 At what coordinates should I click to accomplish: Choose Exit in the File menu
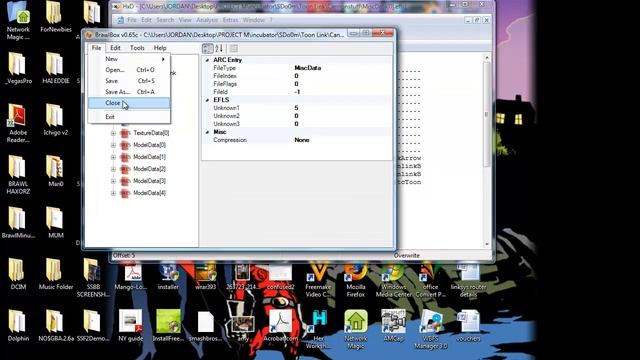(x=129, y=117)
